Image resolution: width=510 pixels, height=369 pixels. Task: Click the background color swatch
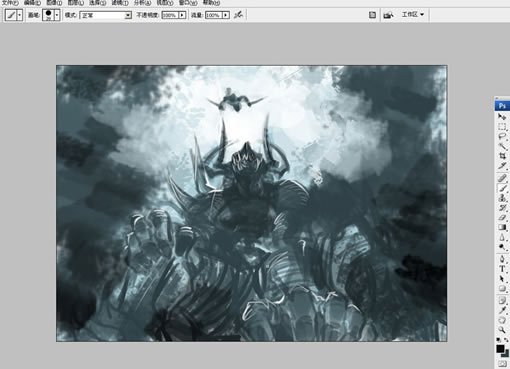506,354
